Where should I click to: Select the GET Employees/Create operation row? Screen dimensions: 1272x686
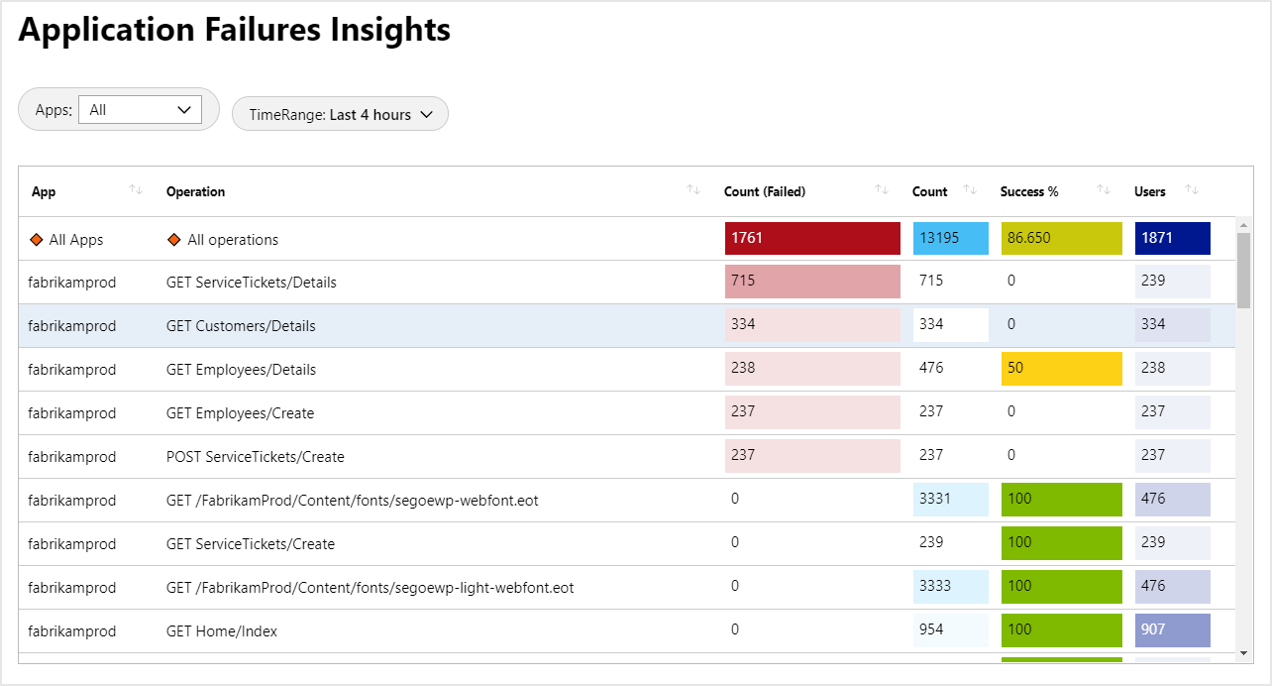click(x=240, y=413)
